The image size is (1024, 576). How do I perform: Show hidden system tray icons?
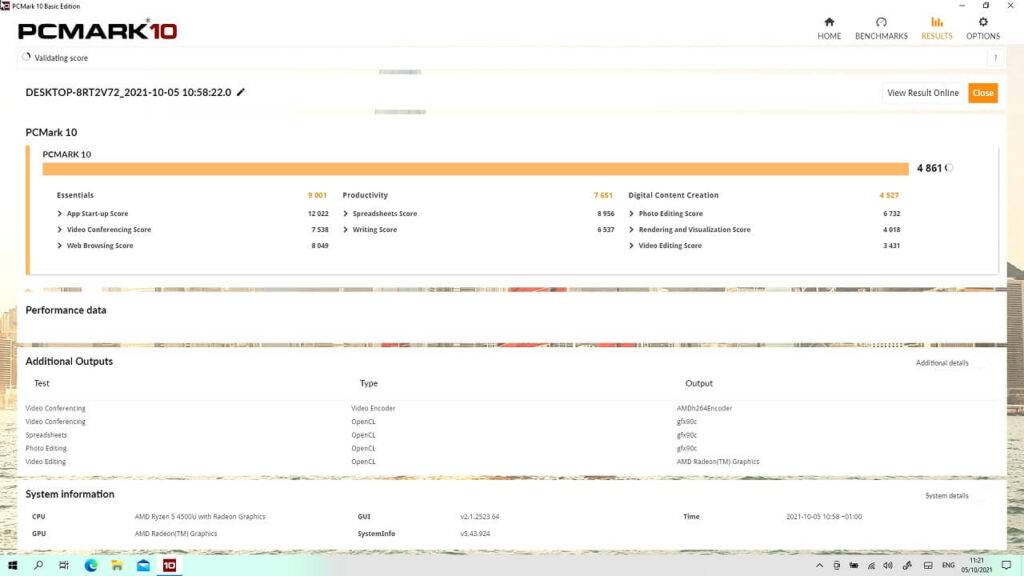820,566
